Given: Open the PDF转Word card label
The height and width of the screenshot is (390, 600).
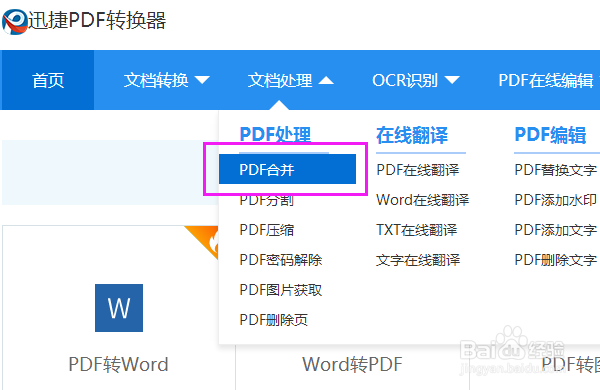Looking at the screenshot, I should pos(119,364).
